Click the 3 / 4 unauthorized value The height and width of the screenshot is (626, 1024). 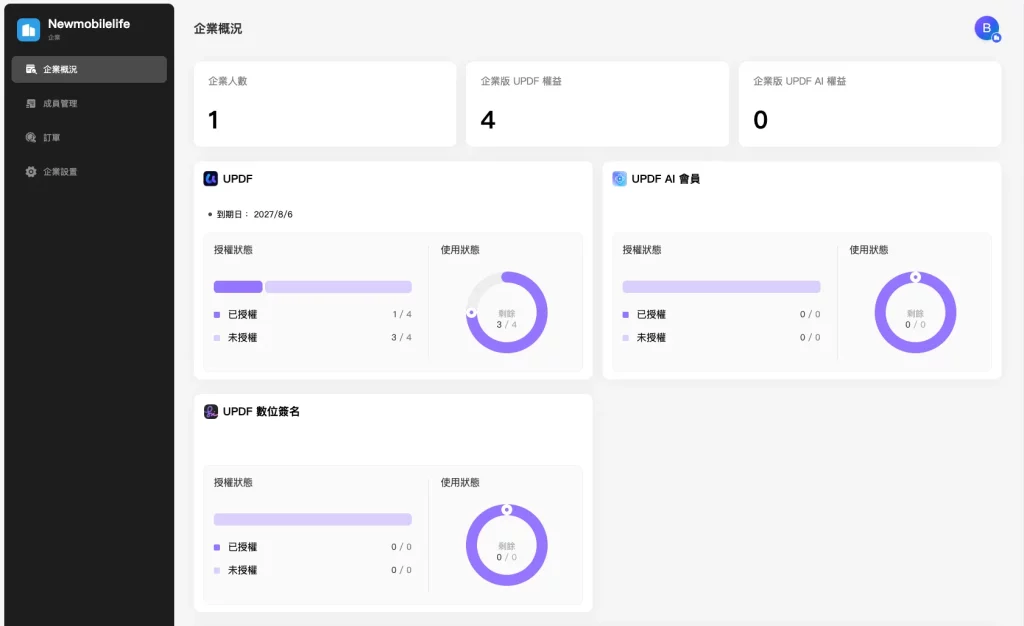[x=402, y=337]
